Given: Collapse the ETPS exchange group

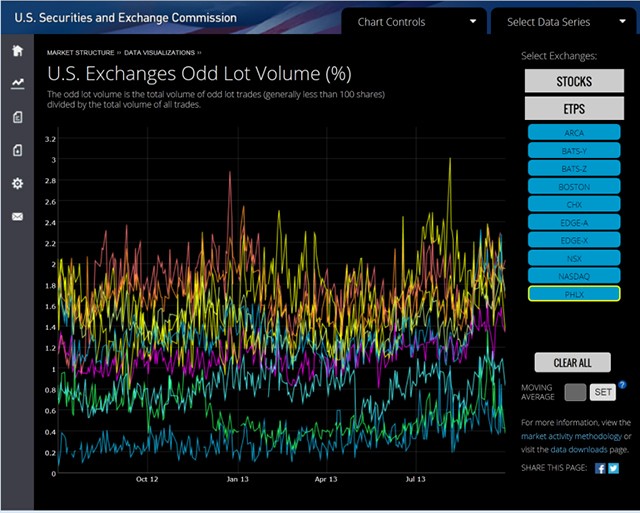Looking at the screenshot, I should coord(574,108).
